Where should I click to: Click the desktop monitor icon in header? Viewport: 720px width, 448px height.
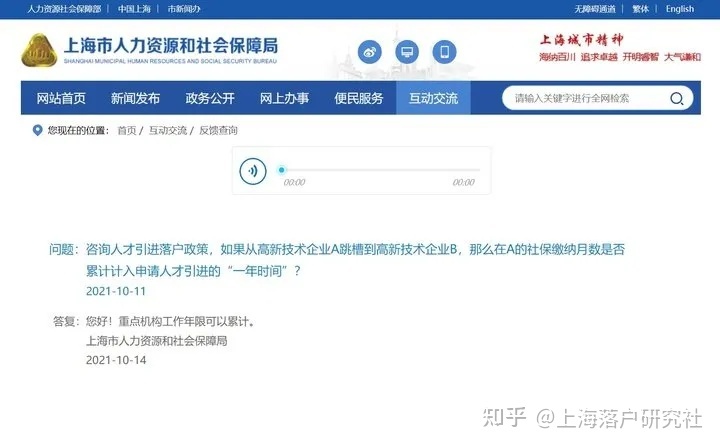pyautogui.click(x=407, y=52)
